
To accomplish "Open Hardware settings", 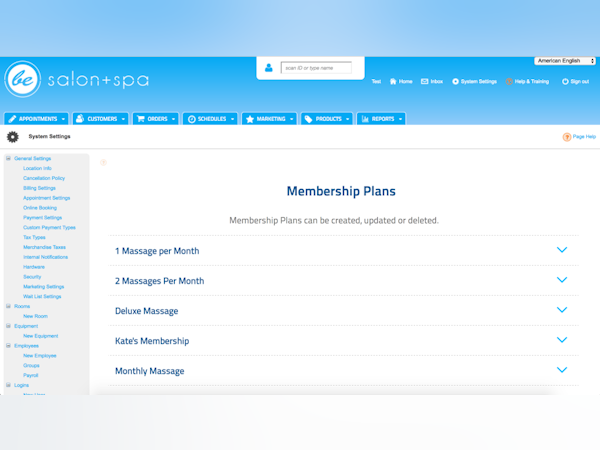I will coord(34,267).
